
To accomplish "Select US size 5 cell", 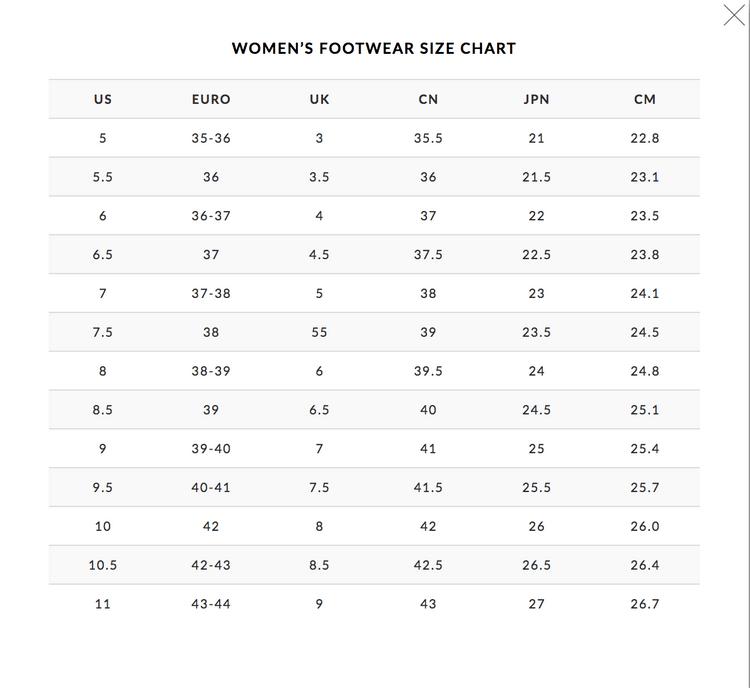I will coord(103,138).
